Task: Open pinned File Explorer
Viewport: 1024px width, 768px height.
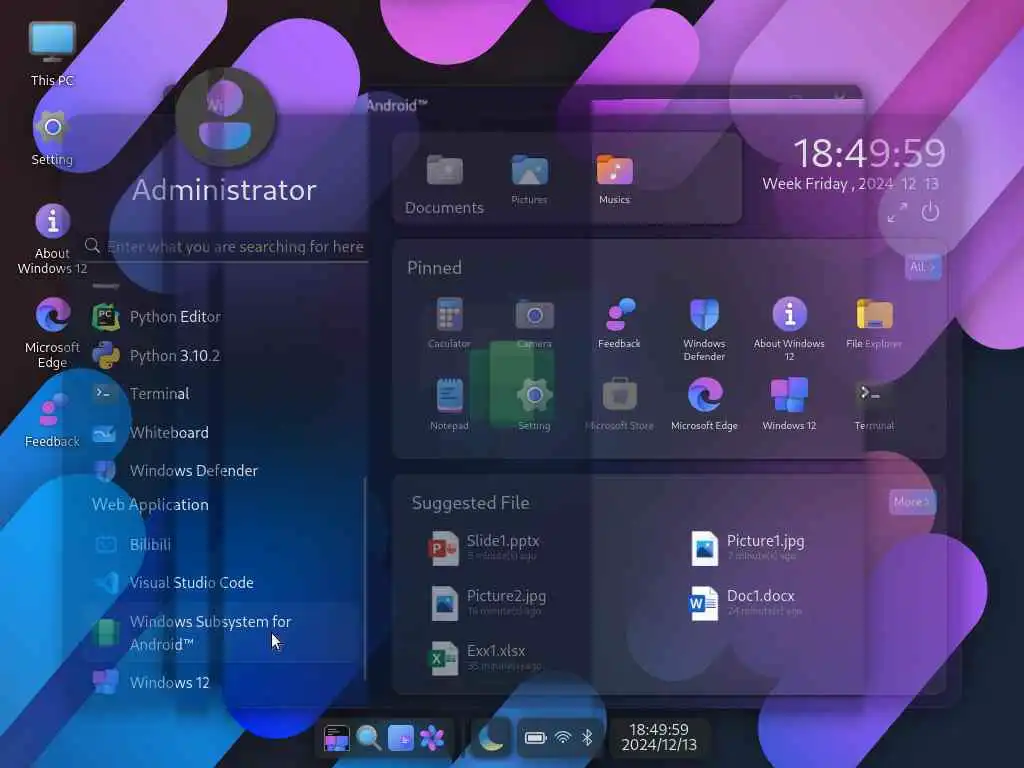Action: (x=874, y=323)
